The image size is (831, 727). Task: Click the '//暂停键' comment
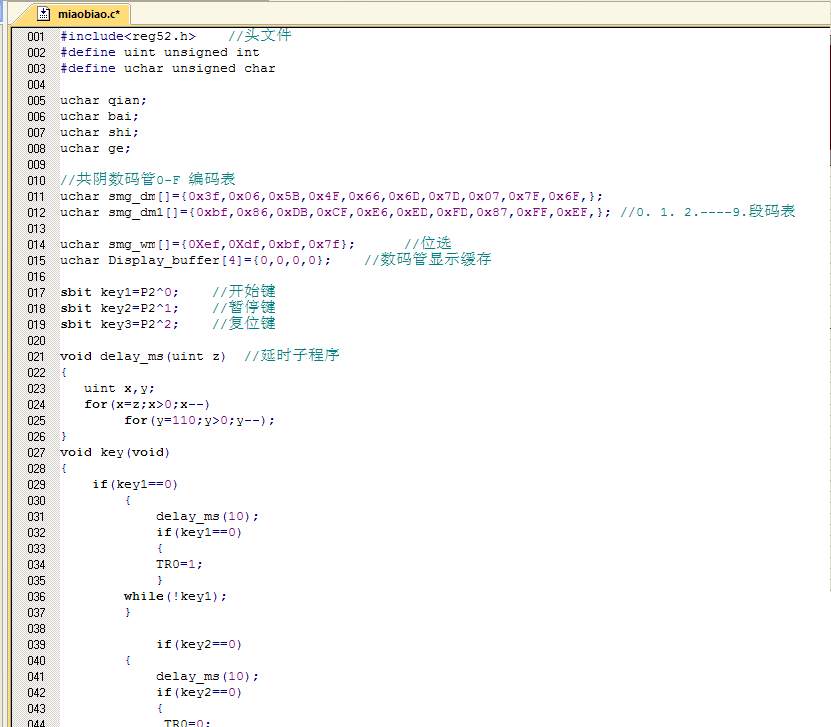tap(244, 307)
